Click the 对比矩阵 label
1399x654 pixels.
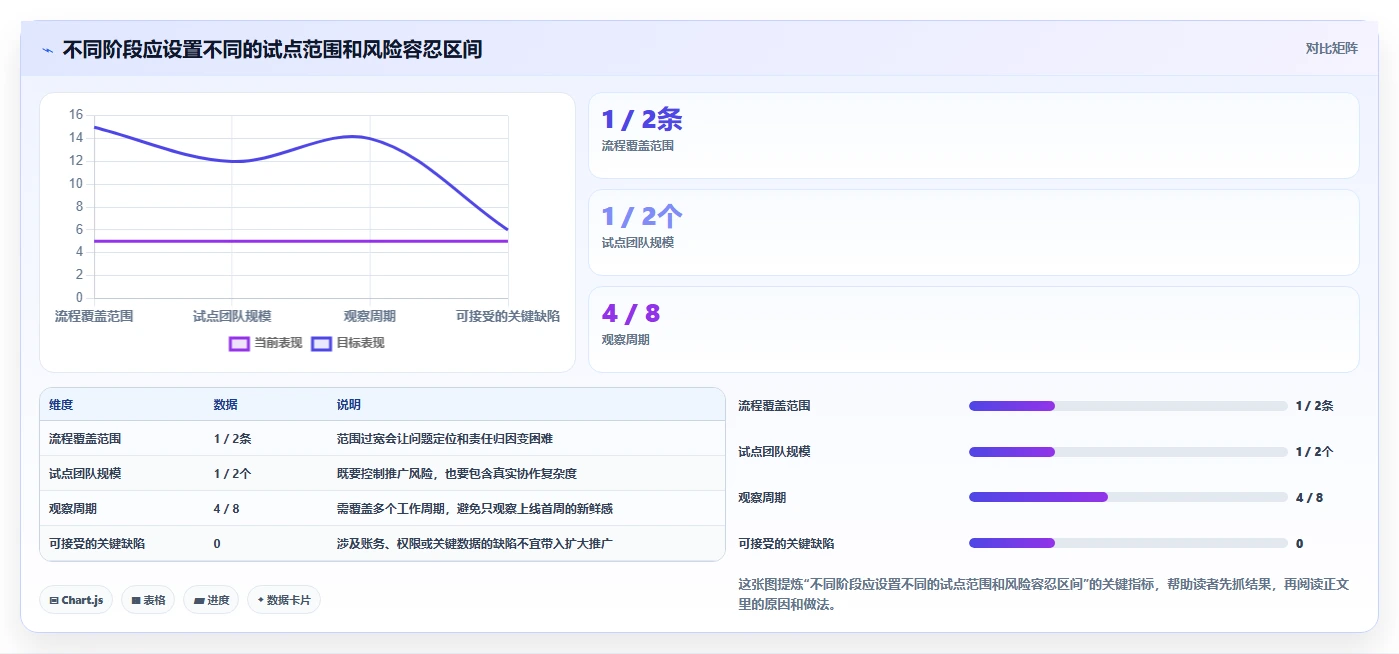[1331, 48]
